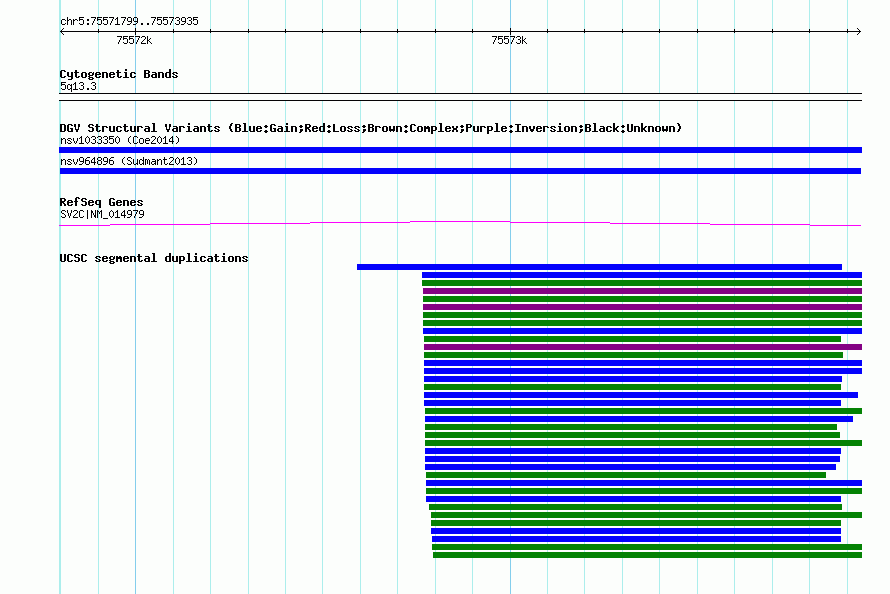The height and width of the screenshot is (594, 890).
Task: Click the right scroll arrow on the ruler
Action: [858, 32]
